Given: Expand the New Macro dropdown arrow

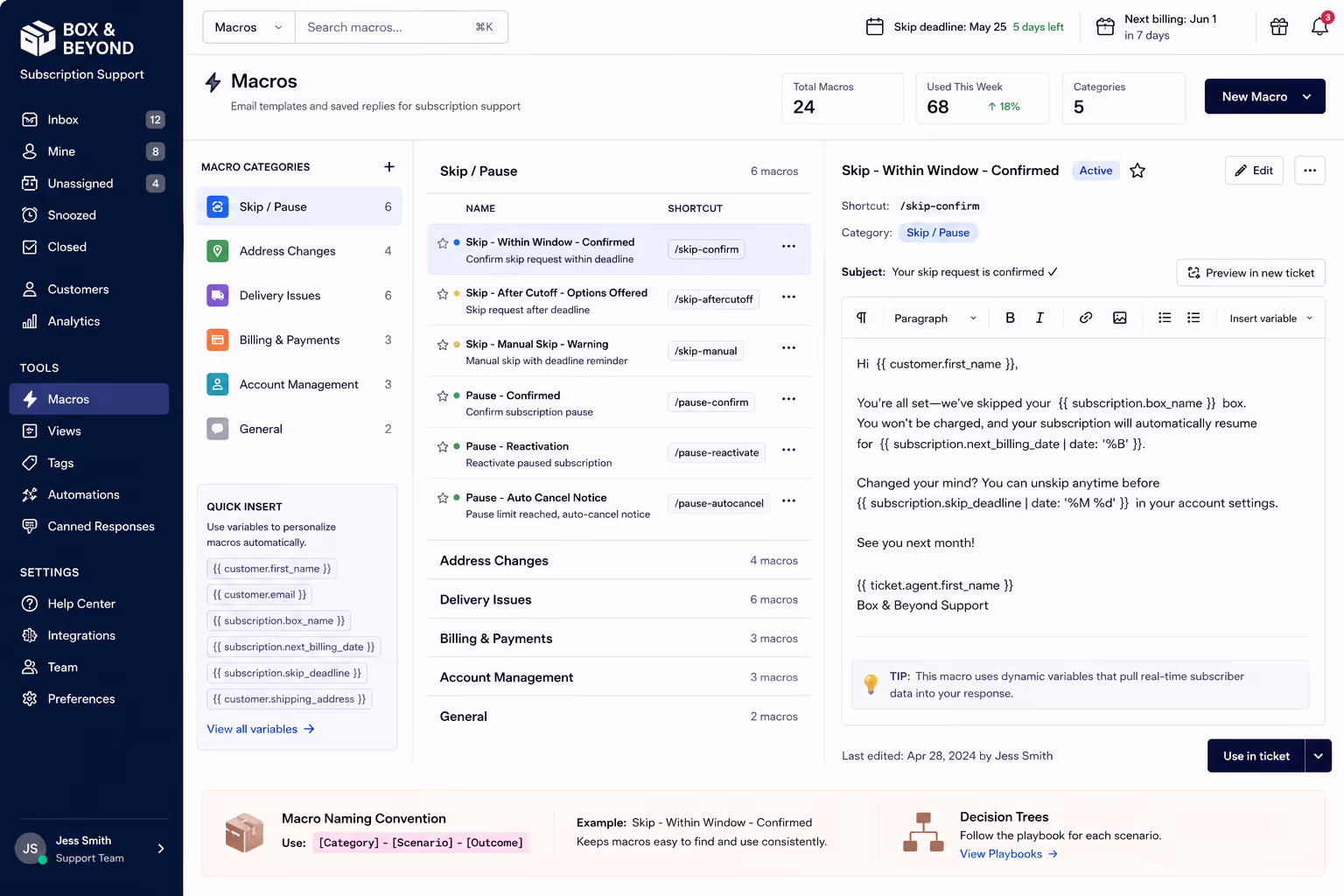Looking at the screenshot, I should (1306, 96).
